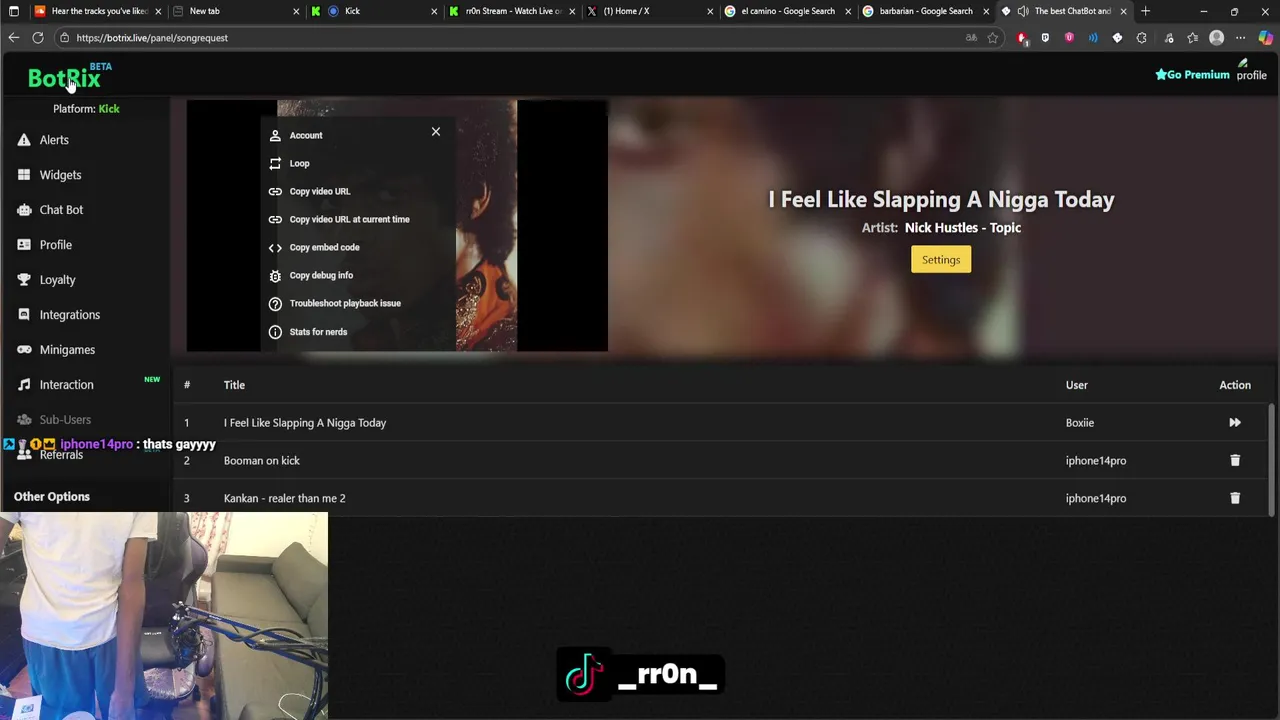The height and width of the screenshot is (720, 1280).
Task: Click the site info lock icon
Action: [x=64, y=38]
